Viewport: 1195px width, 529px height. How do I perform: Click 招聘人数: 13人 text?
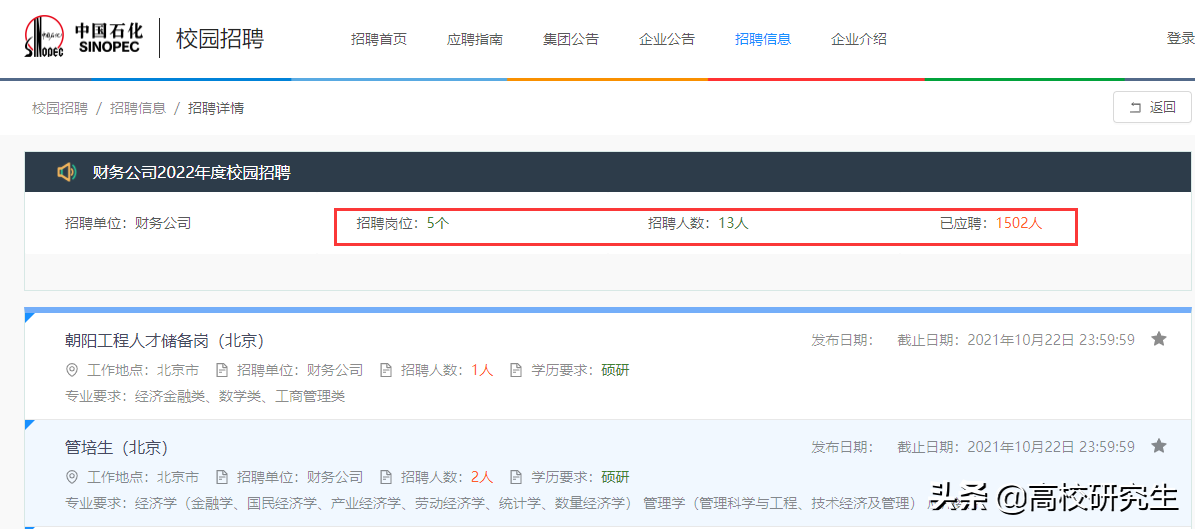[x=699, y=223]
